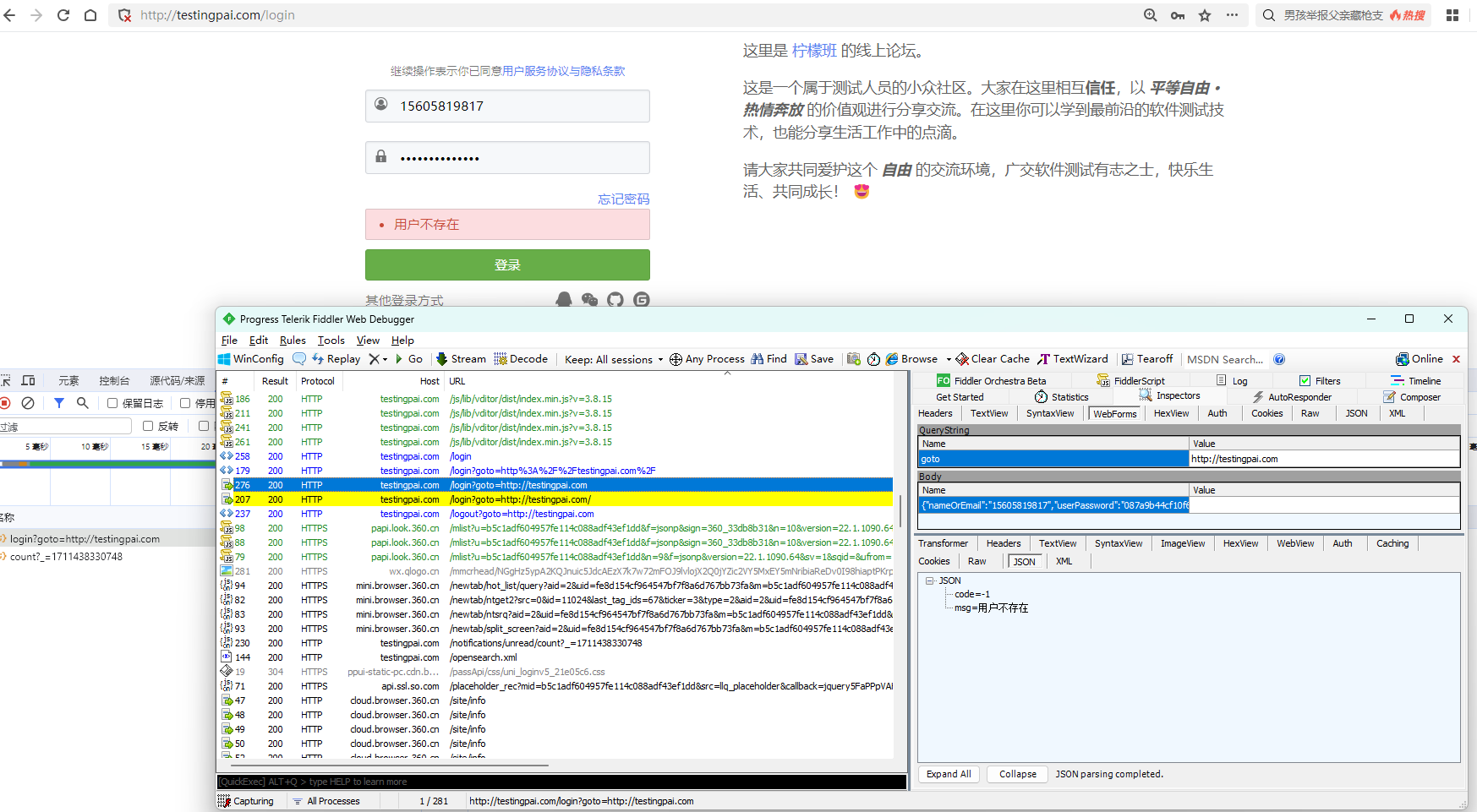Click the password input field on login page
Viewport: 1477px width, 812px height.
507,158
